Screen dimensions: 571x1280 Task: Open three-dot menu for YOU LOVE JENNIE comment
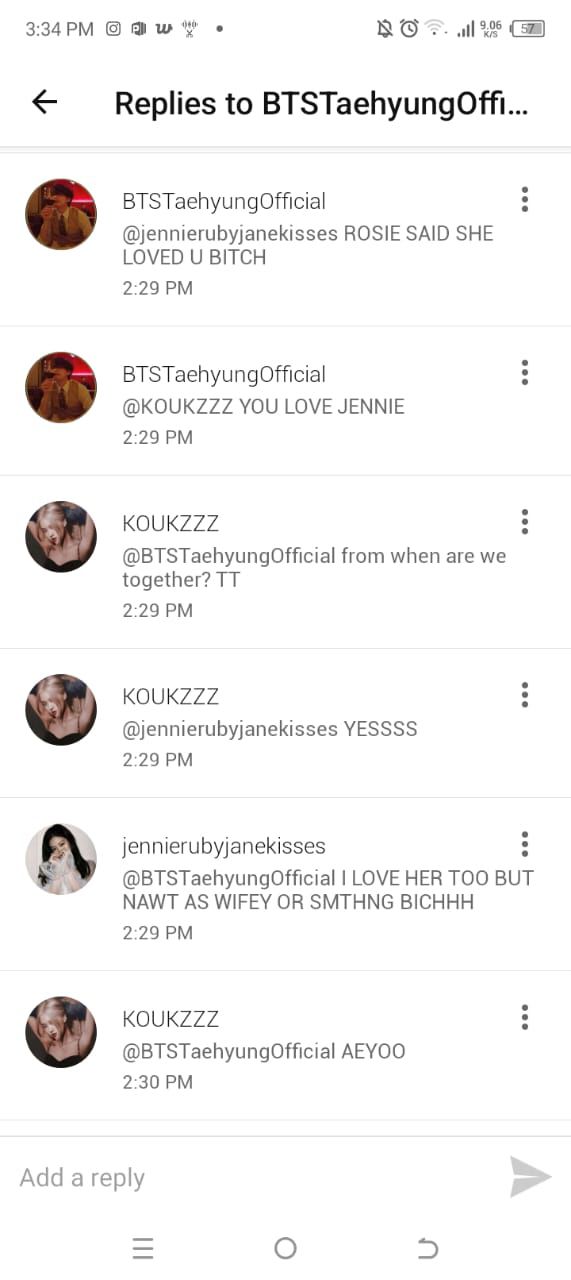pos(524,373)
